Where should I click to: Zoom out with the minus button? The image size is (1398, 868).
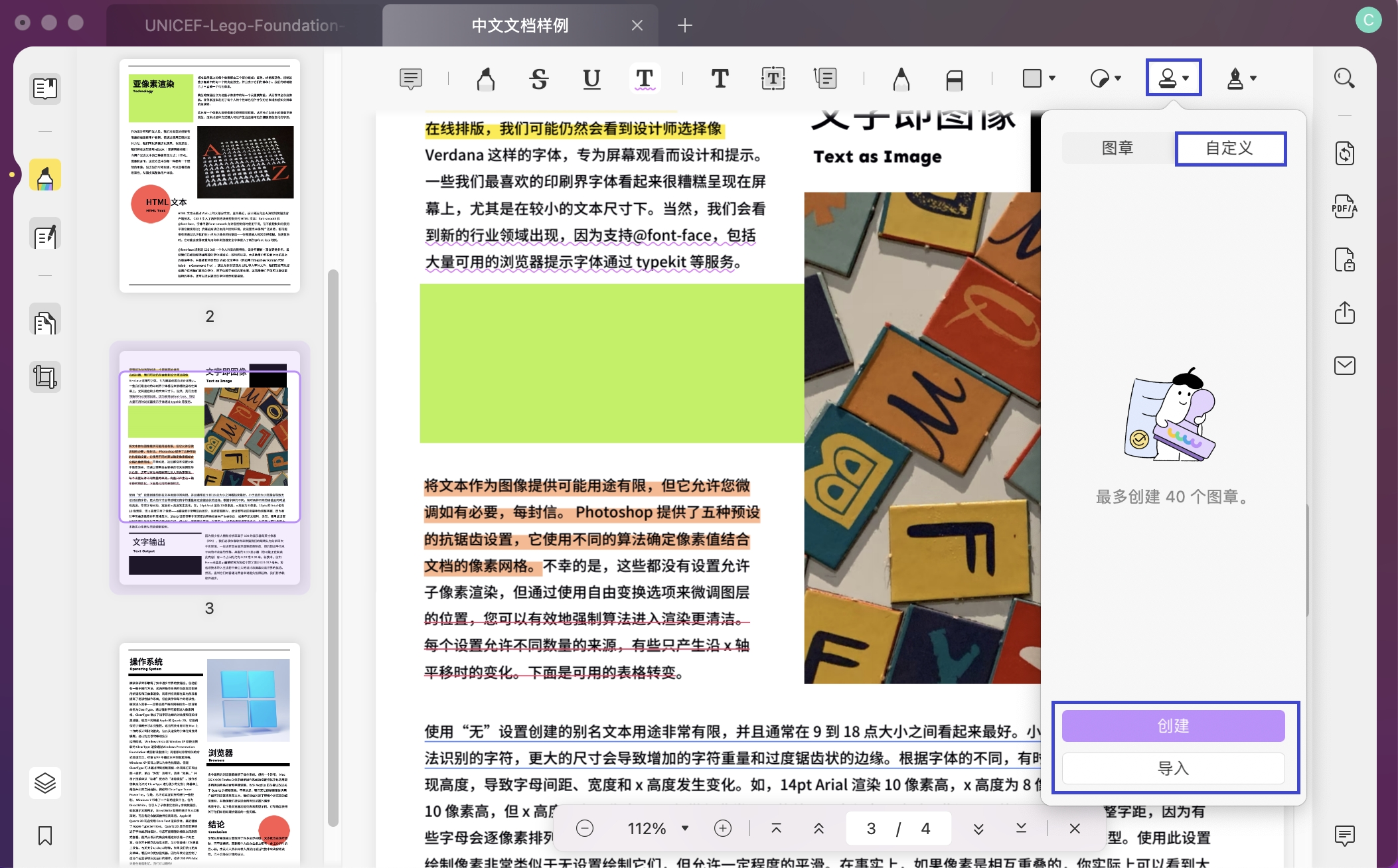point(585,828)
